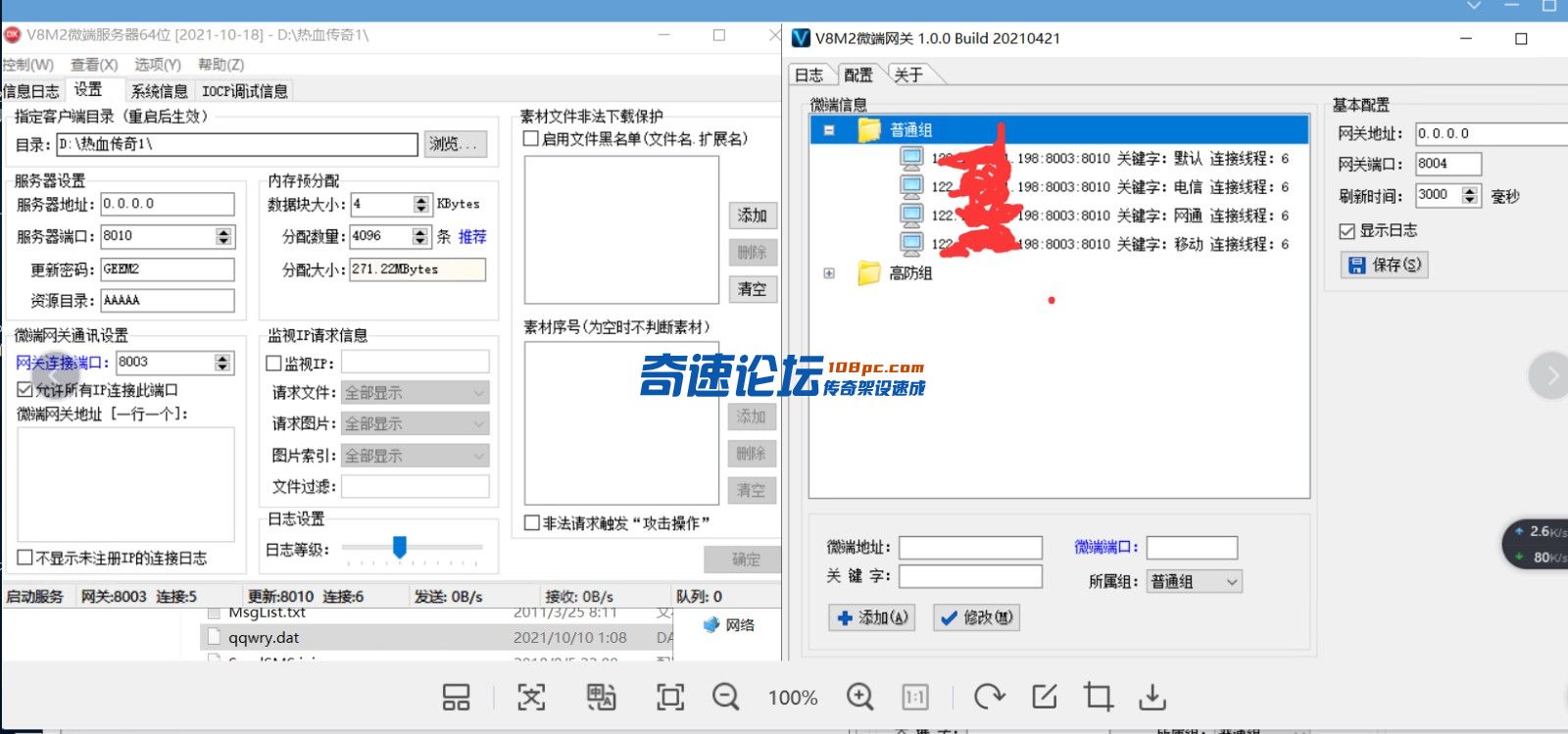Uncheck 允许所有IP连接此端口

tap(25, 390)
